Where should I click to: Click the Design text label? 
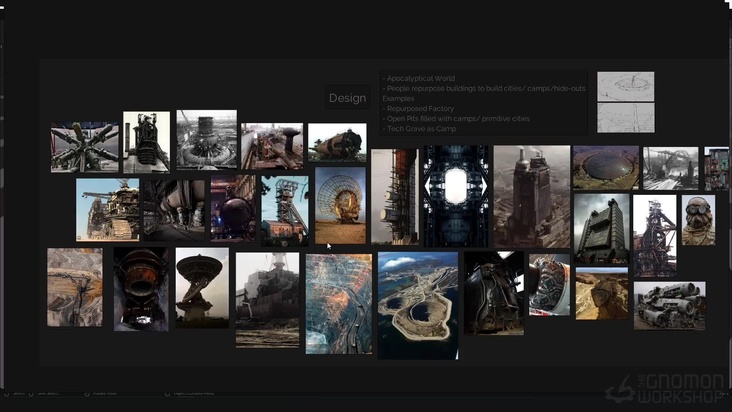click(x=347, y=98)
